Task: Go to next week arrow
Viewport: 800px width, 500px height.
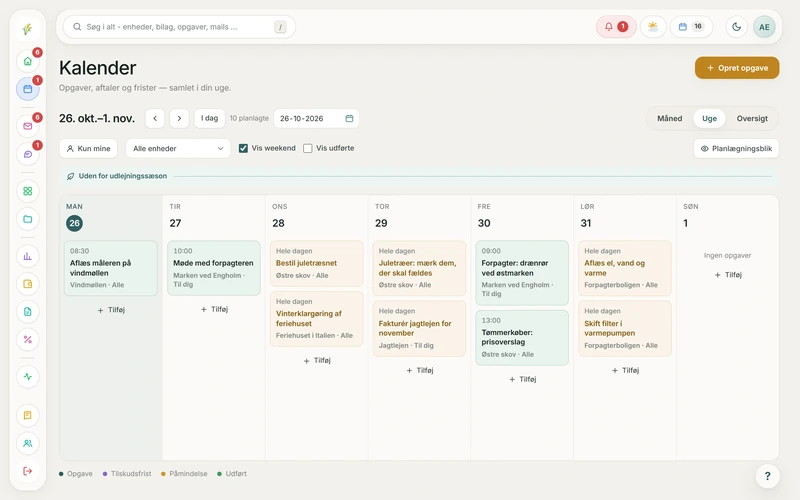Action: (179, 118)
